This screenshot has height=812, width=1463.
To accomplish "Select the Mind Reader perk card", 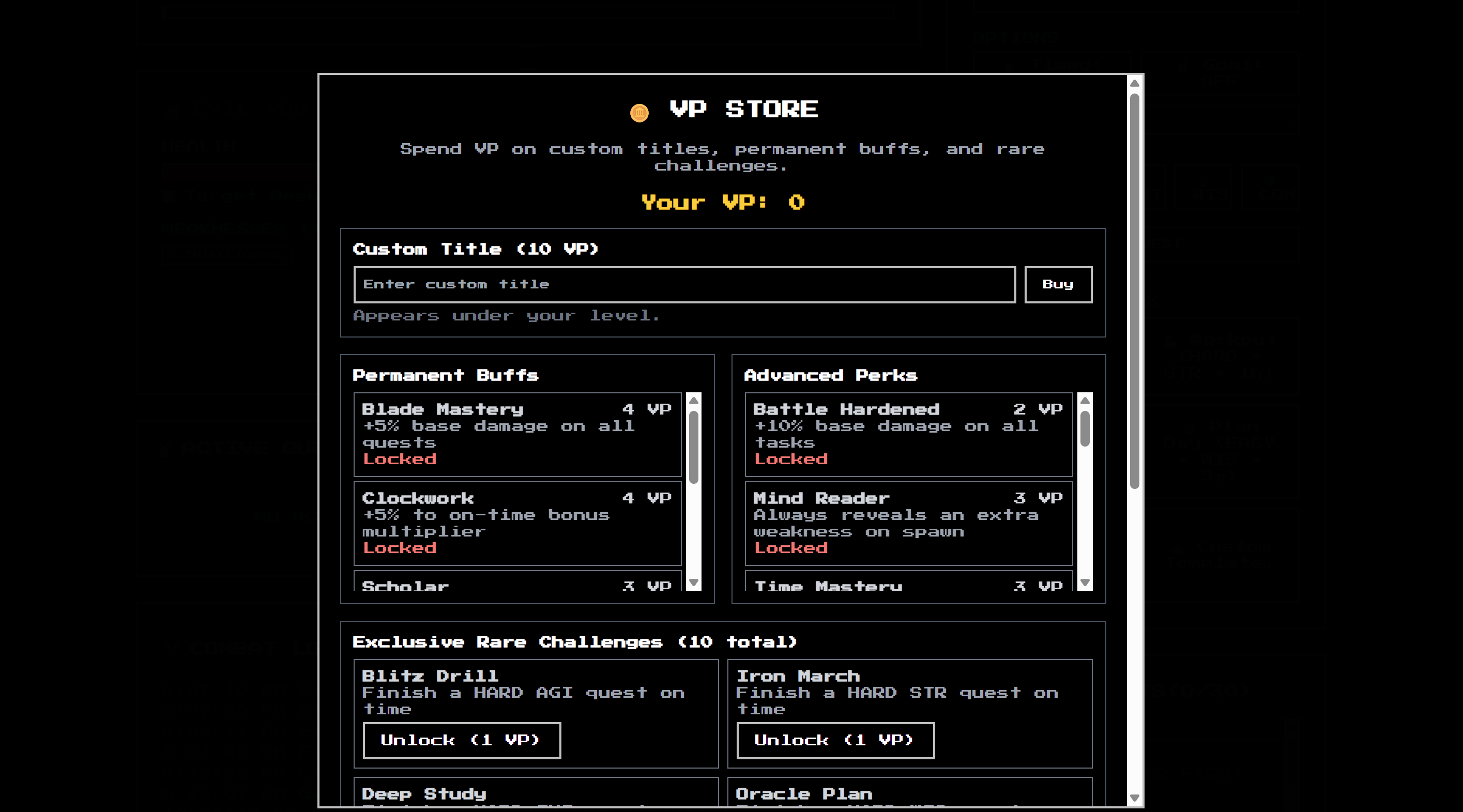I will [x=909, y=523].
